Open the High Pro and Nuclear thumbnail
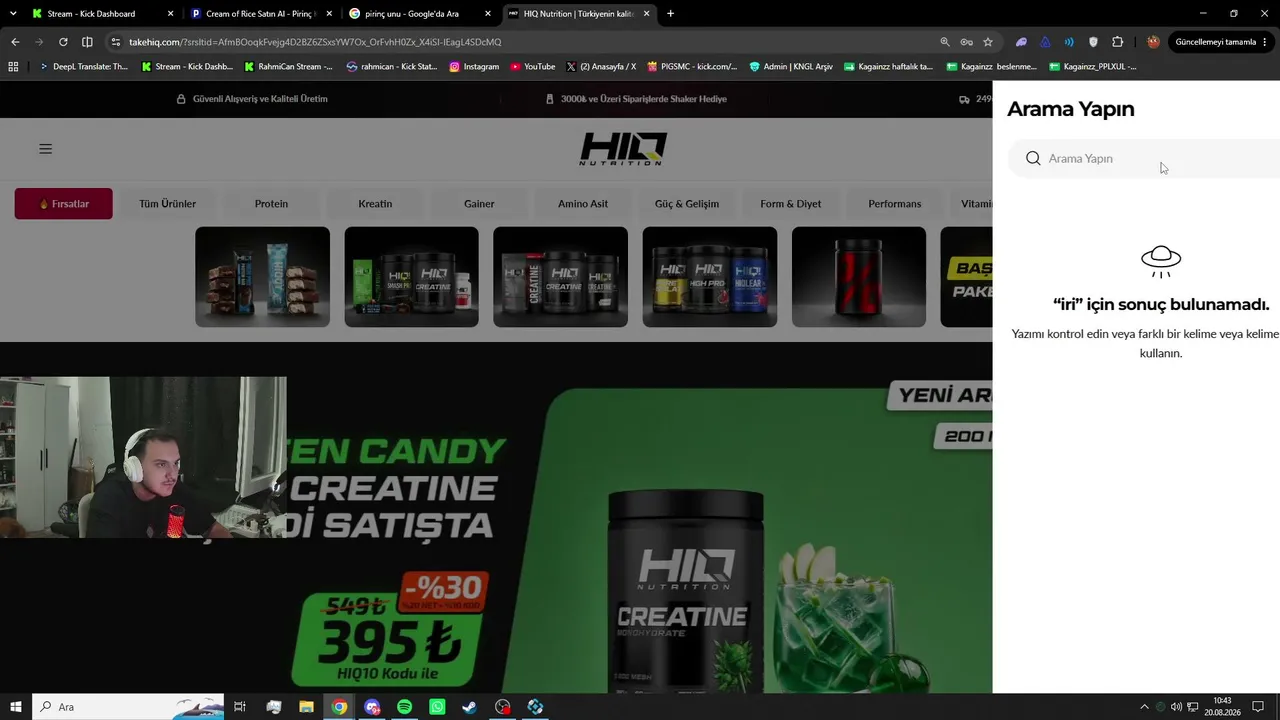The width and height of the screenshot is (1280, 720). point(709,277)
